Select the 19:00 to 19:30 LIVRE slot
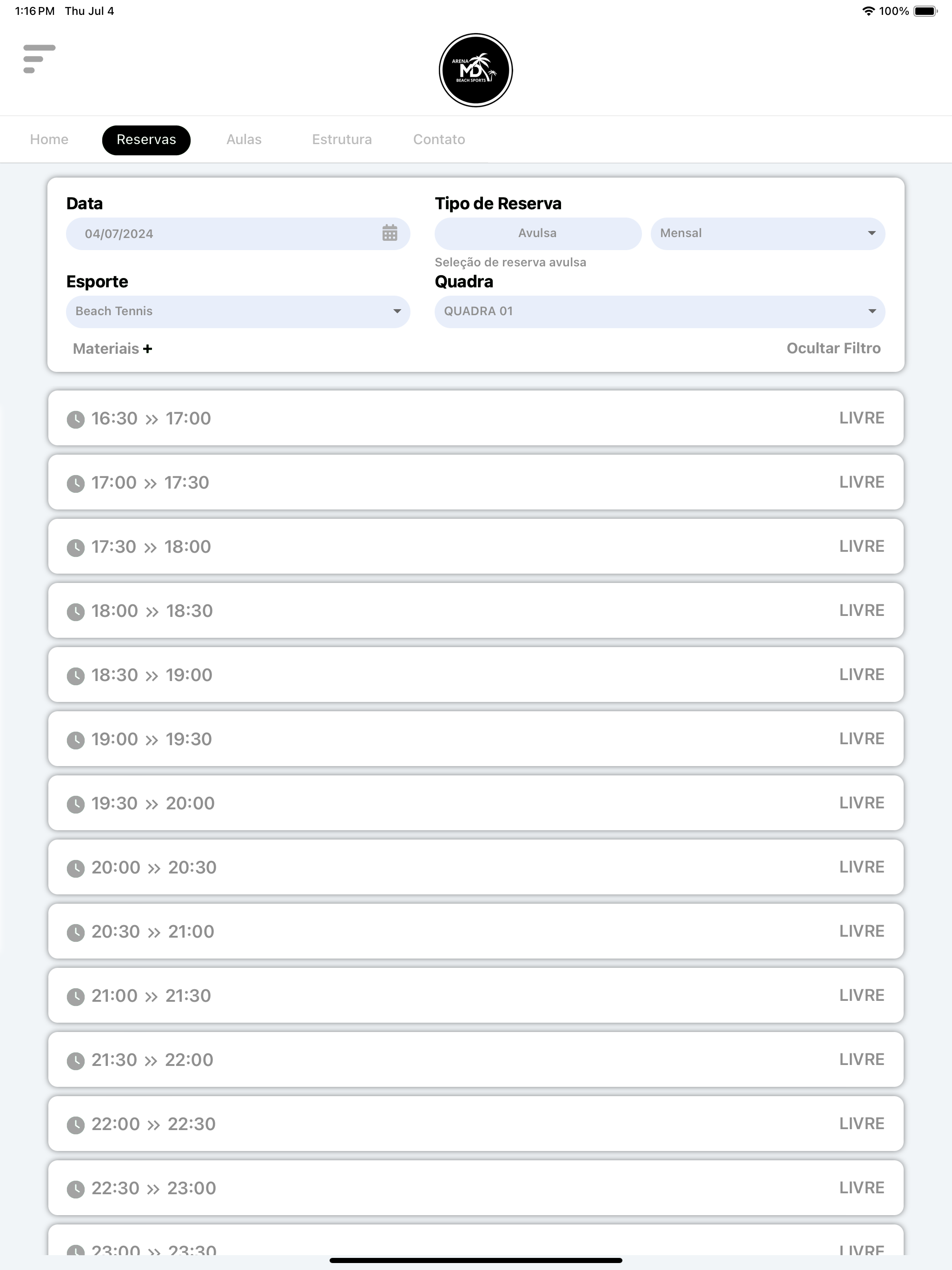 (476, 738)
